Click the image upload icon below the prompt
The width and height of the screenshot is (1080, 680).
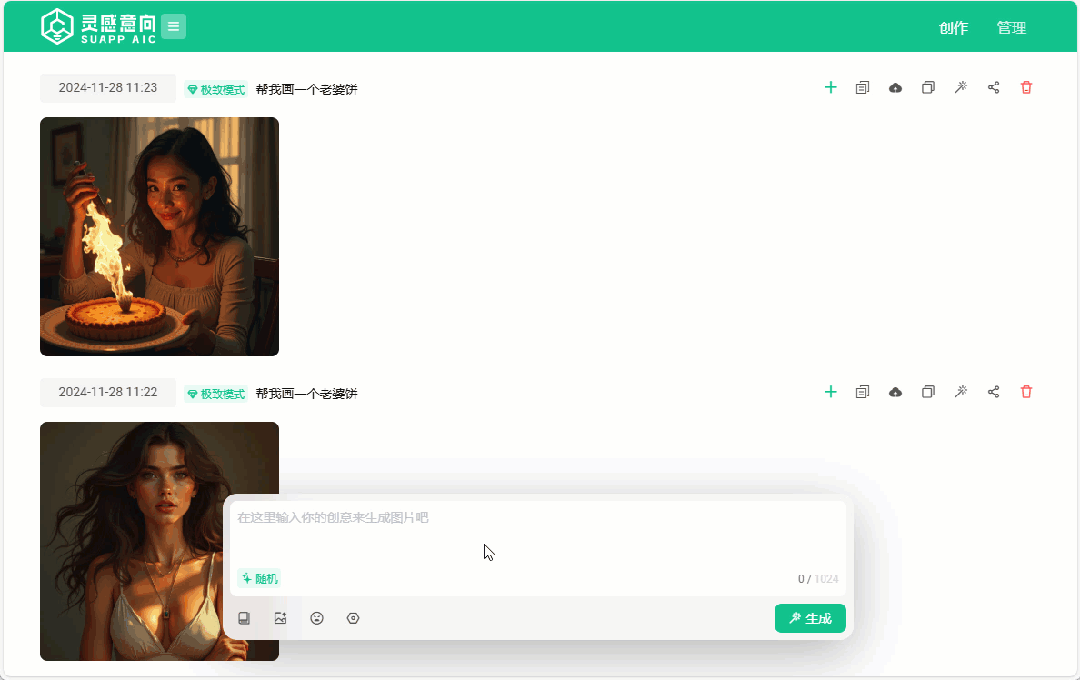click(x=280, y=619)
